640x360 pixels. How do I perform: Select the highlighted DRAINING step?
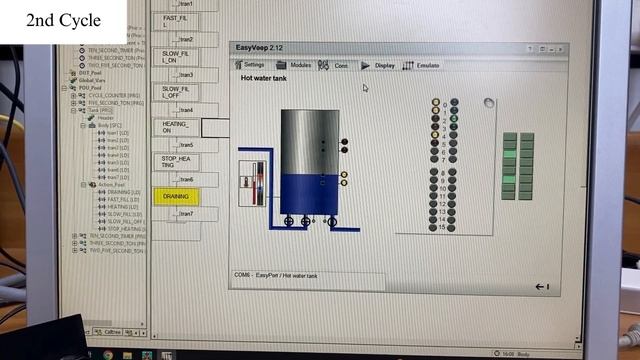pos(176,197)
